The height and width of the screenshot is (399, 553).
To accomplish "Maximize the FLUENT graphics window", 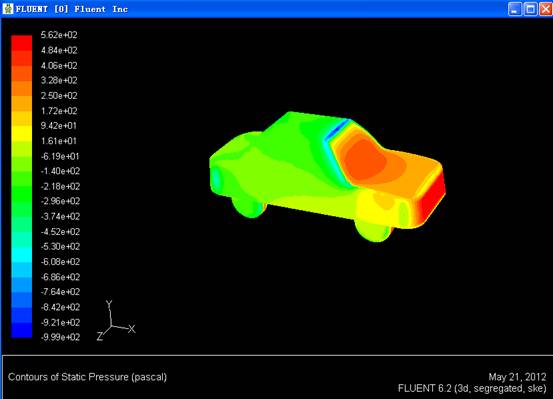I will 530,9.
